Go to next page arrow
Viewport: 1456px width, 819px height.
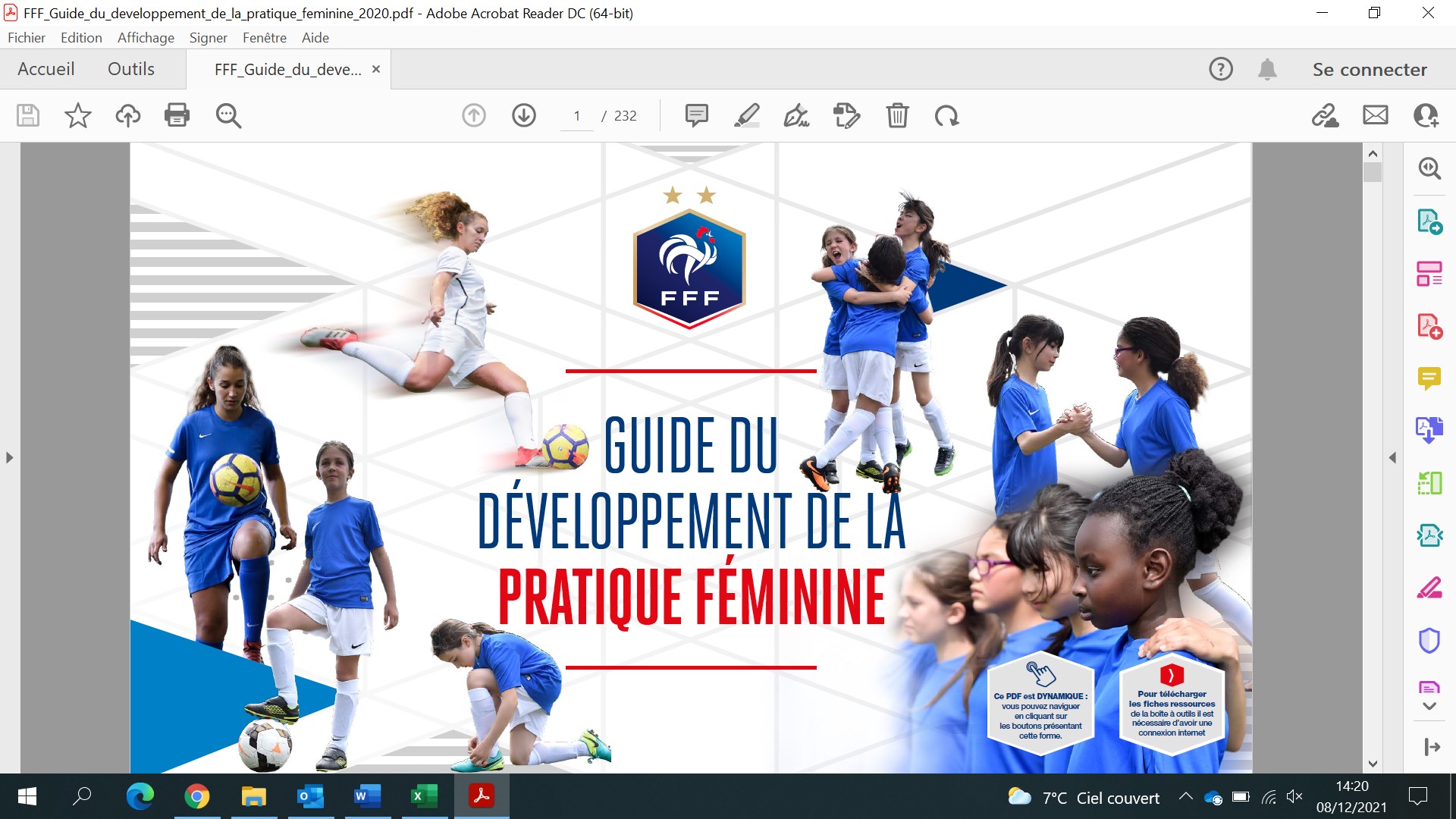(523, 115)
